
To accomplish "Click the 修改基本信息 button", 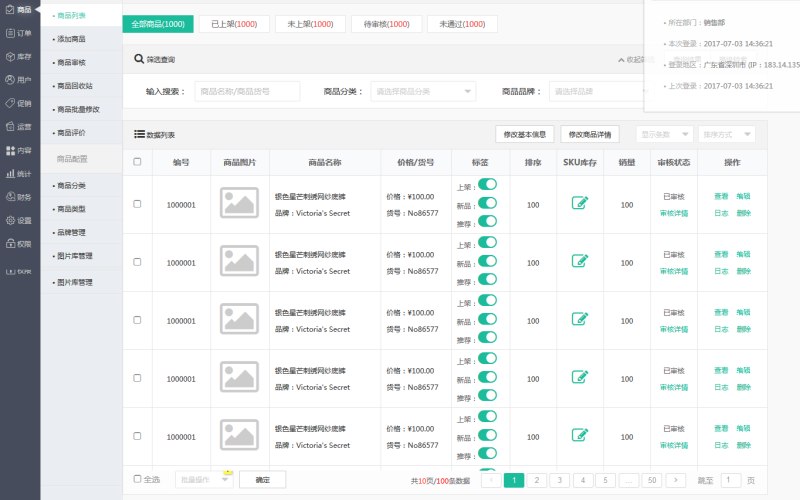I will pyautogui.click(x=524, y=134).
